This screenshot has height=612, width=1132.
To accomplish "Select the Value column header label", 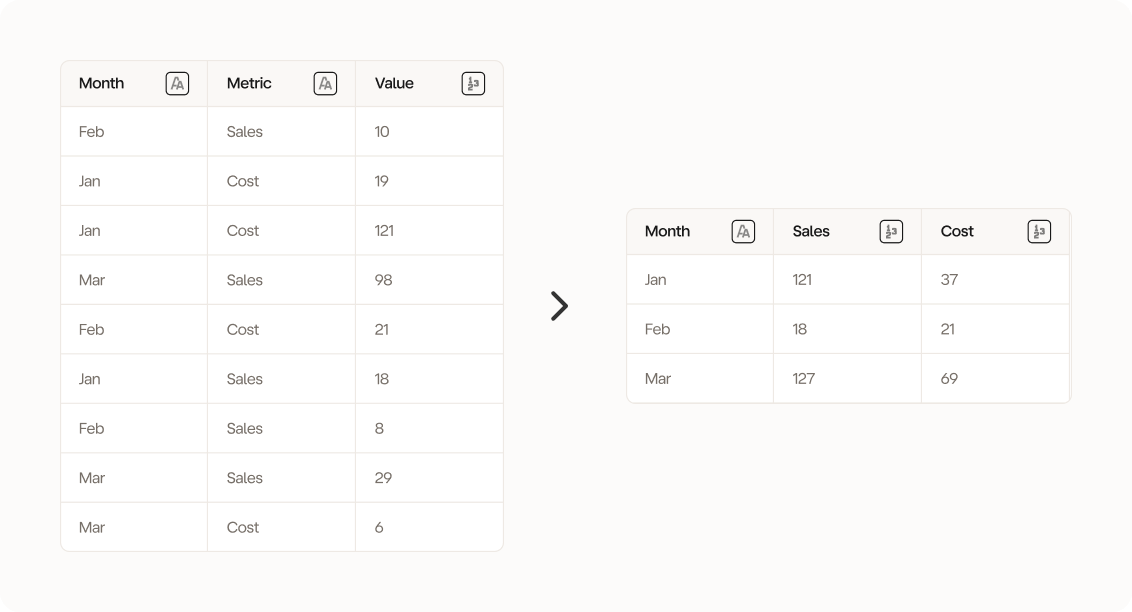I will pos(394,84).
